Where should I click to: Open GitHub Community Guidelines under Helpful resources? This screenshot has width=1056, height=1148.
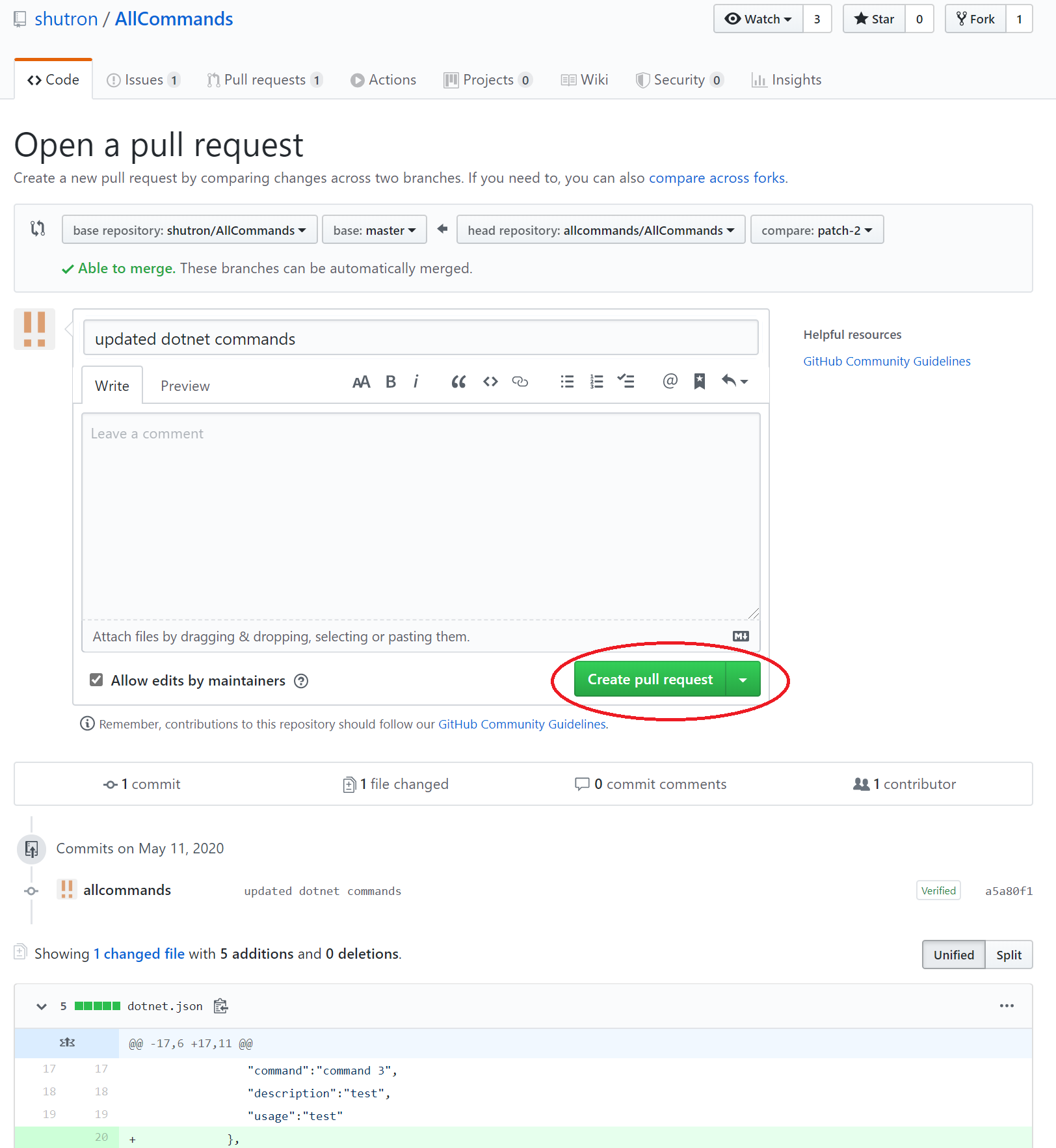pyautogui.click(x=887, y=362)
